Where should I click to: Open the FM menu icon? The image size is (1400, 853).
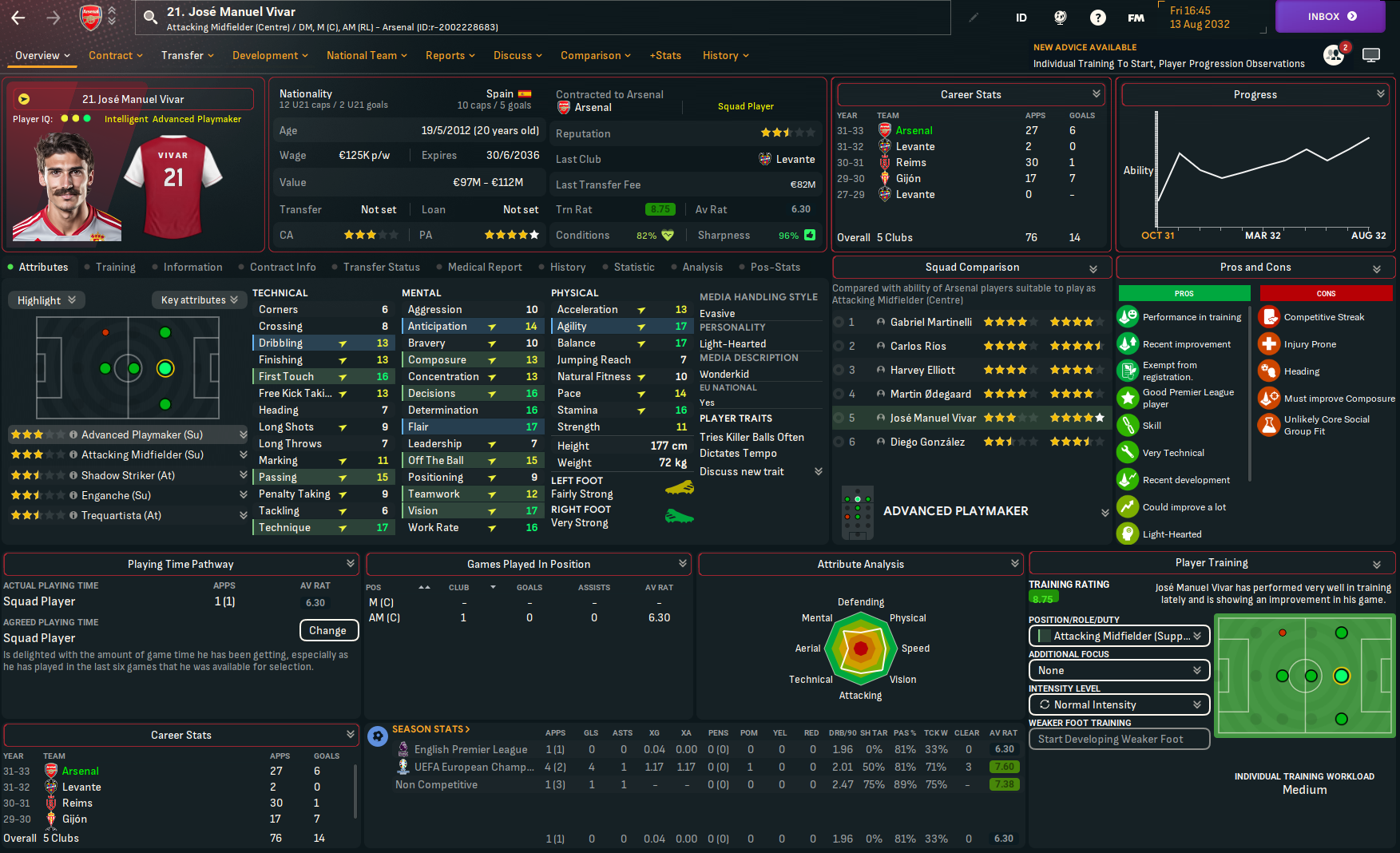[1136, 18]
